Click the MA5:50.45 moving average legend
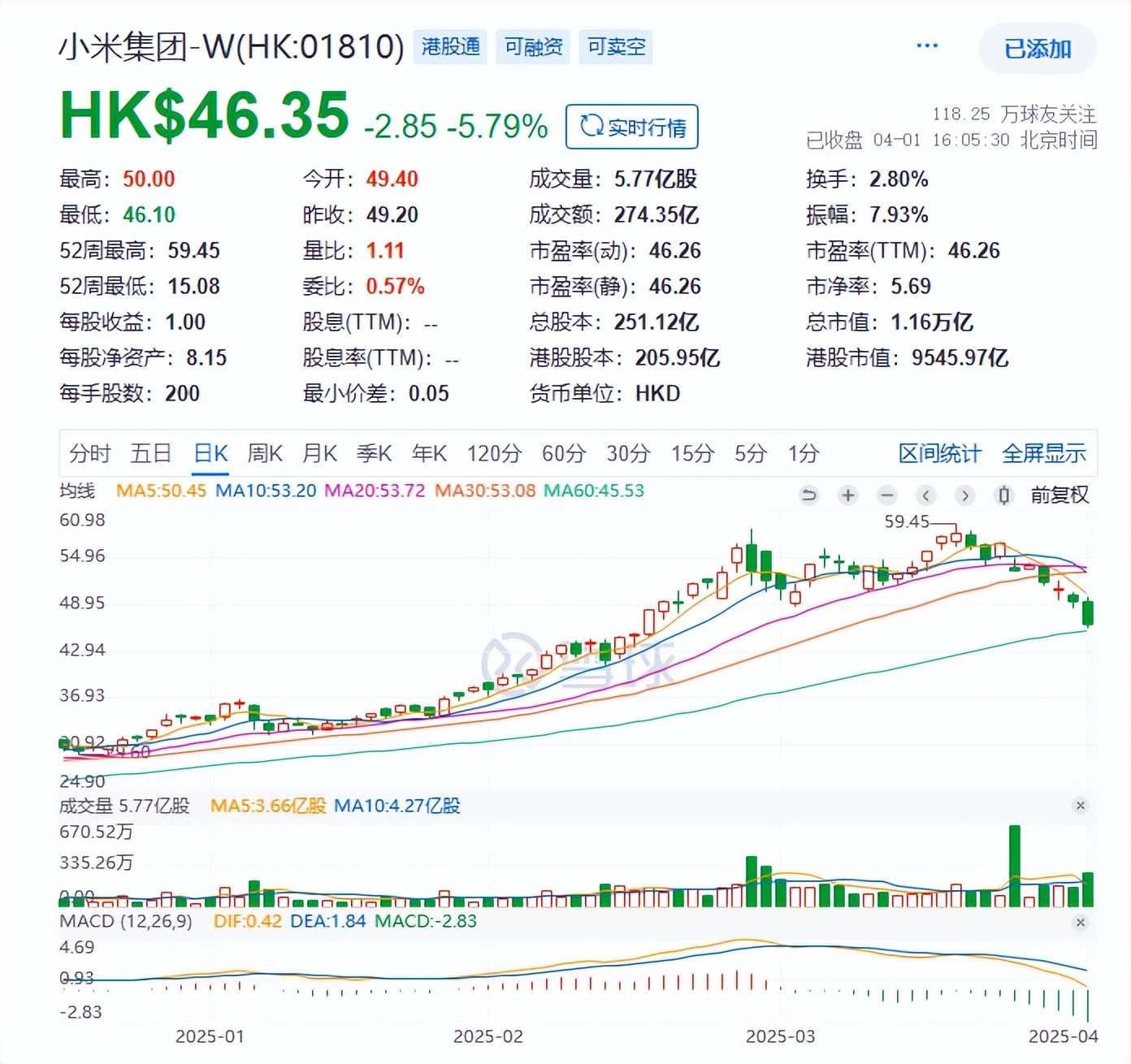 pyautogui.click(x=161, y=491)
